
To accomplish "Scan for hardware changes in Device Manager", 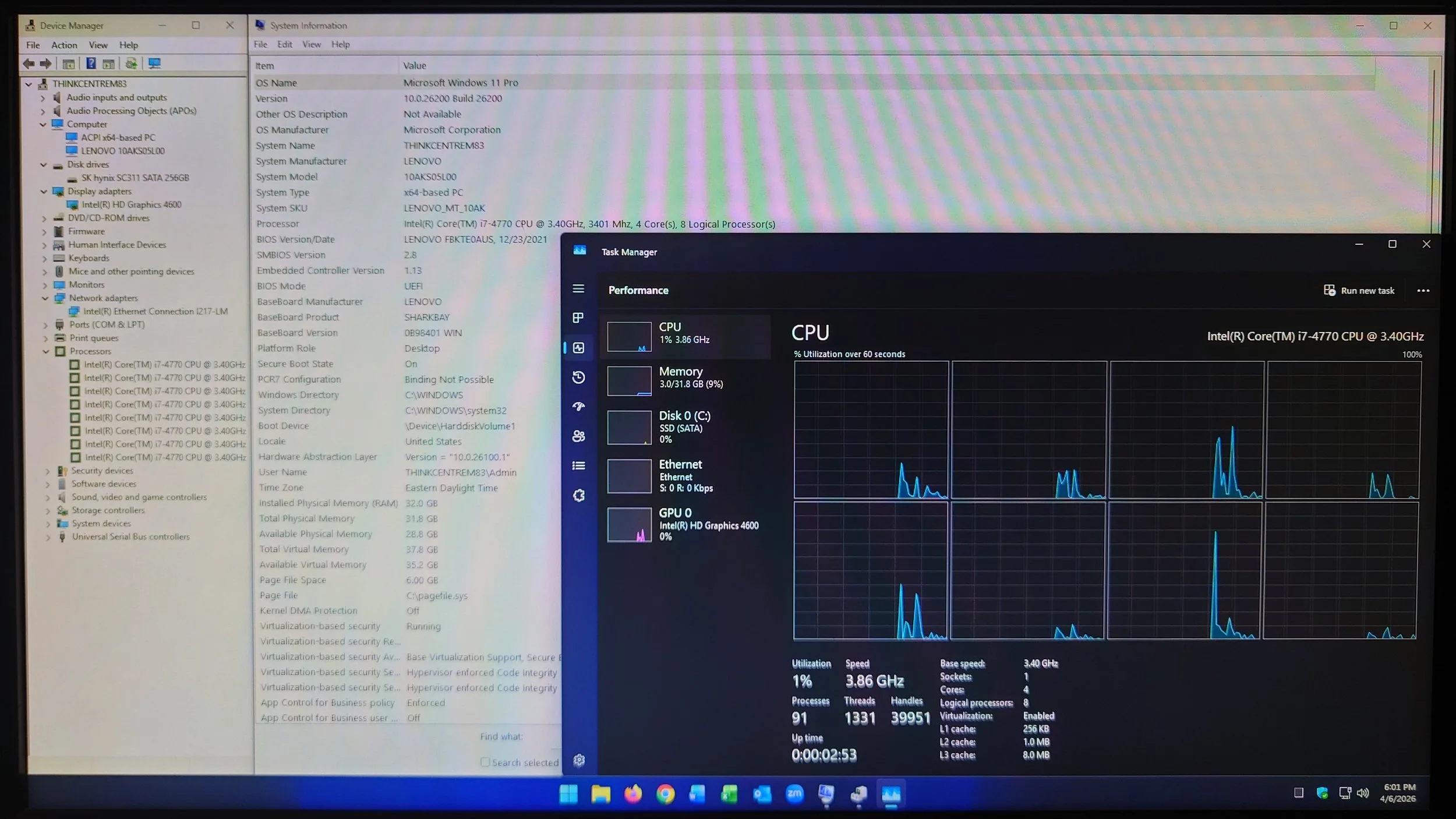I will coord(132,63).
